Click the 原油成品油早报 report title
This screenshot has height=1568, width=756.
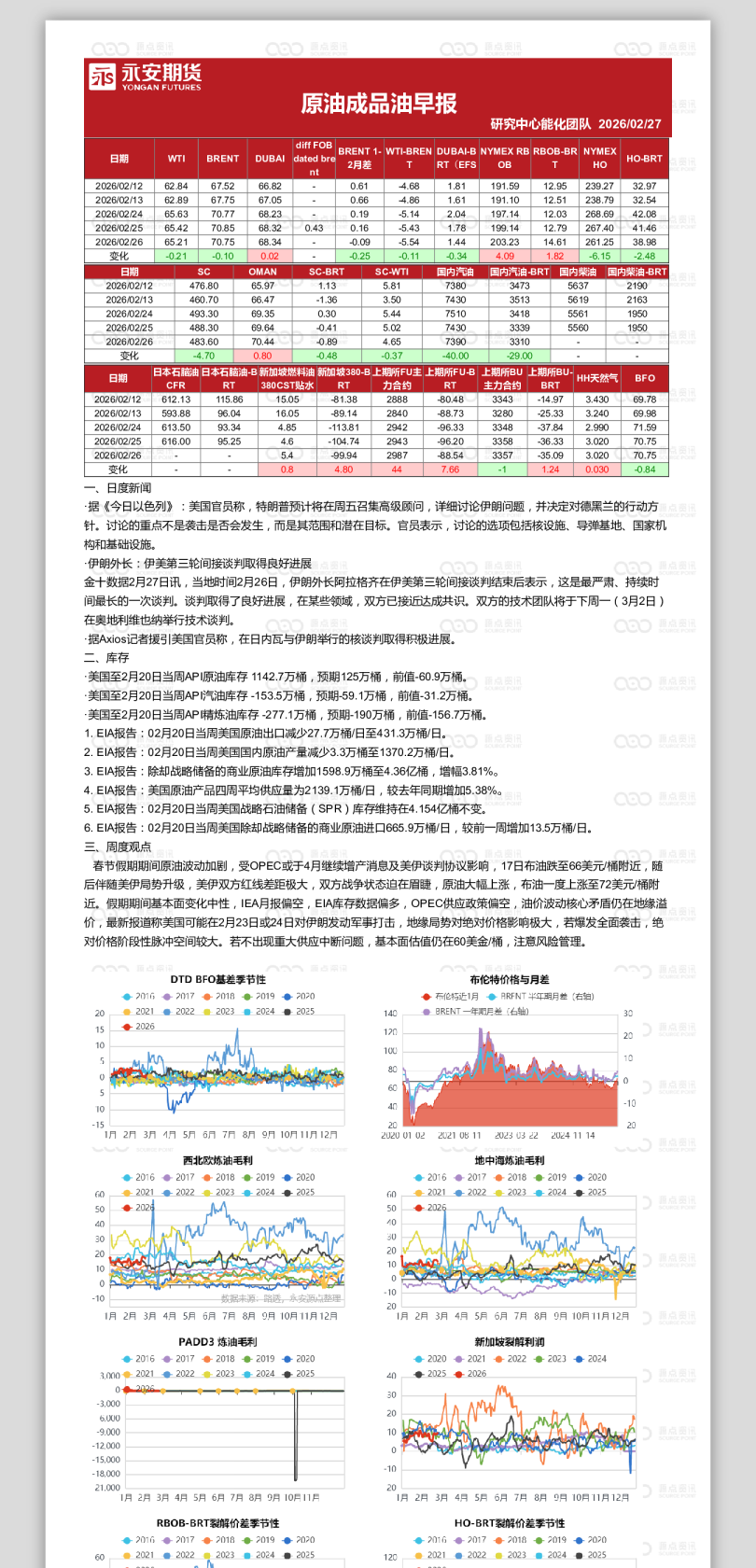378,104
